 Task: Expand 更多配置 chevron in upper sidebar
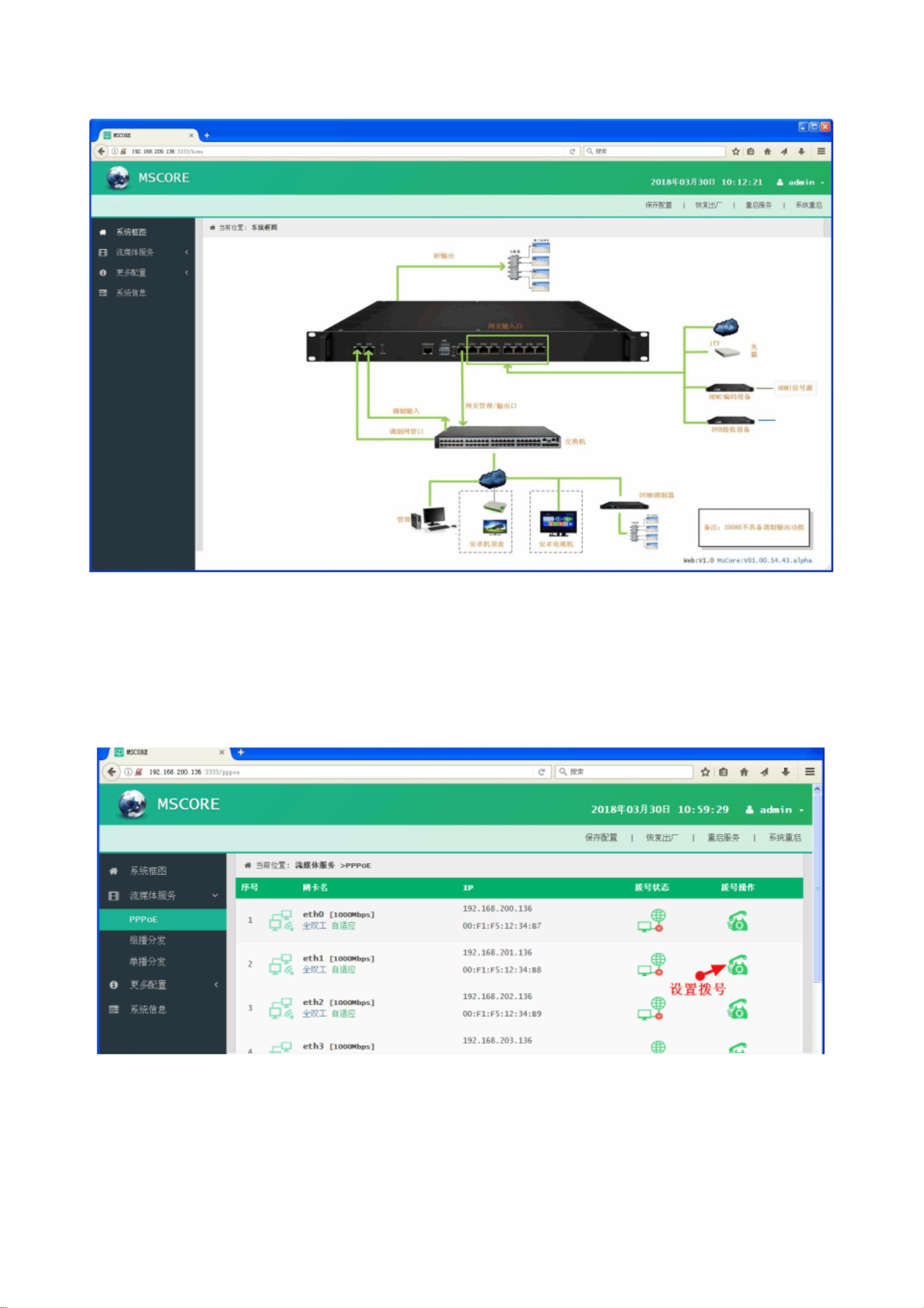(x=186, y=273)
